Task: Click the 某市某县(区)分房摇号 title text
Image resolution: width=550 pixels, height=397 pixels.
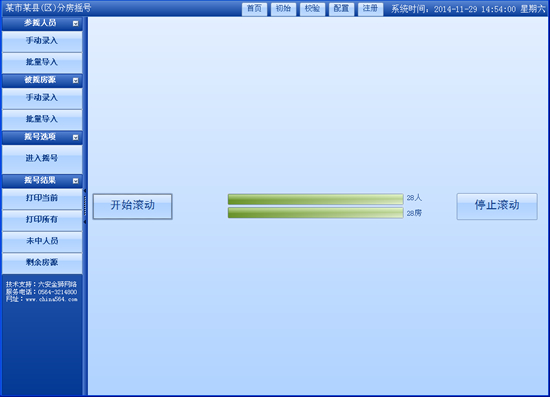Action: 48,8
